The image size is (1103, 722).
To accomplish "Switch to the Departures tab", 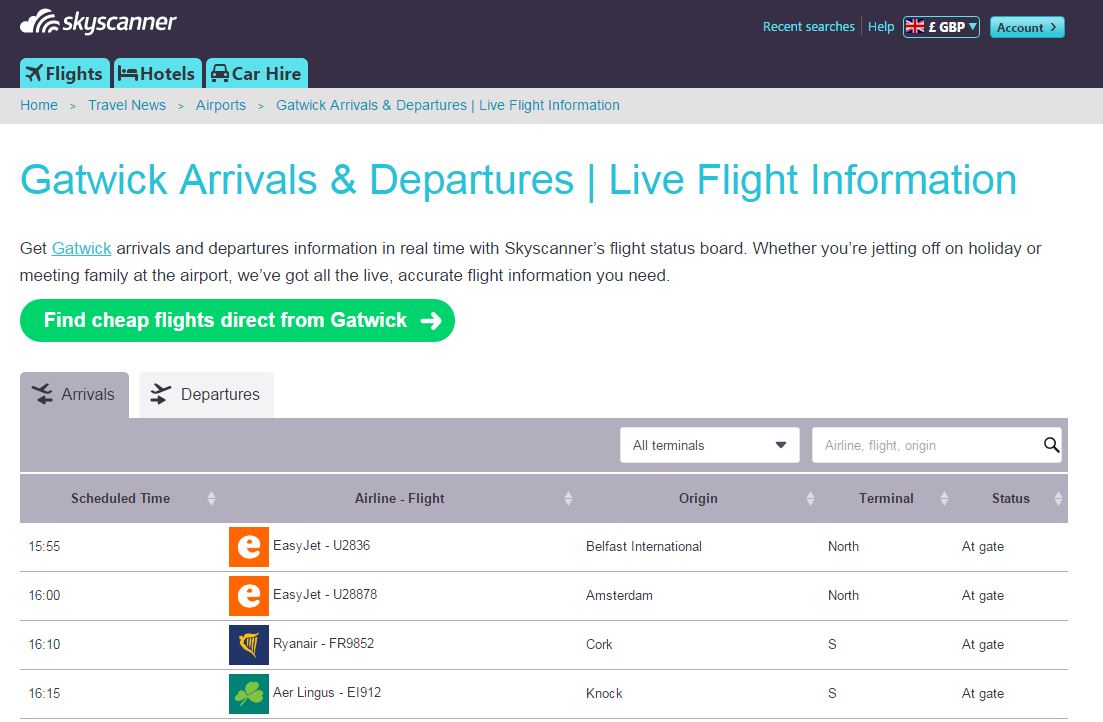I will coord(205,395).
